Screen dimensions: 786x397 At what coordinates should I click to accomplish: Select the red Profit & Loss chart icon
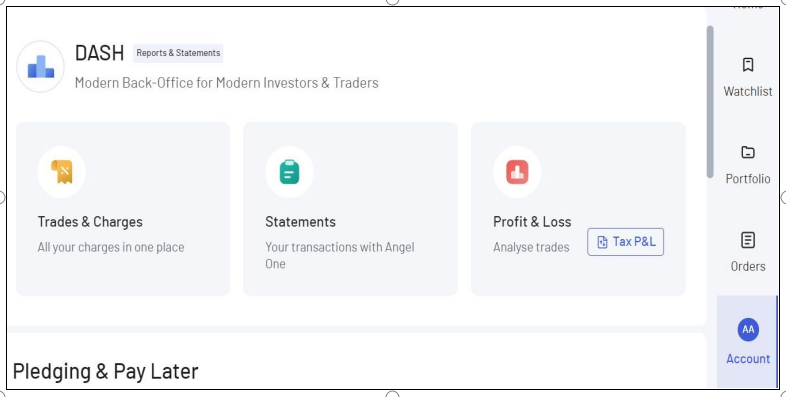517,172
